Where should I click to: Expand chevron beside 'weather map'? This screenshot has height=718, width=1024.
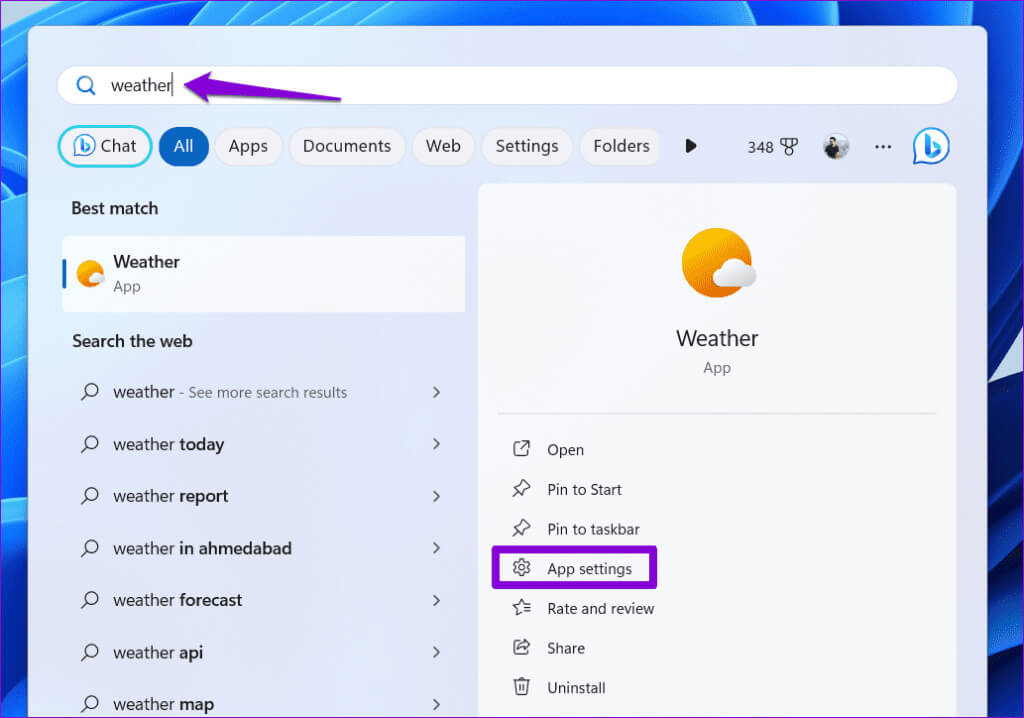(x=436, y=704)
